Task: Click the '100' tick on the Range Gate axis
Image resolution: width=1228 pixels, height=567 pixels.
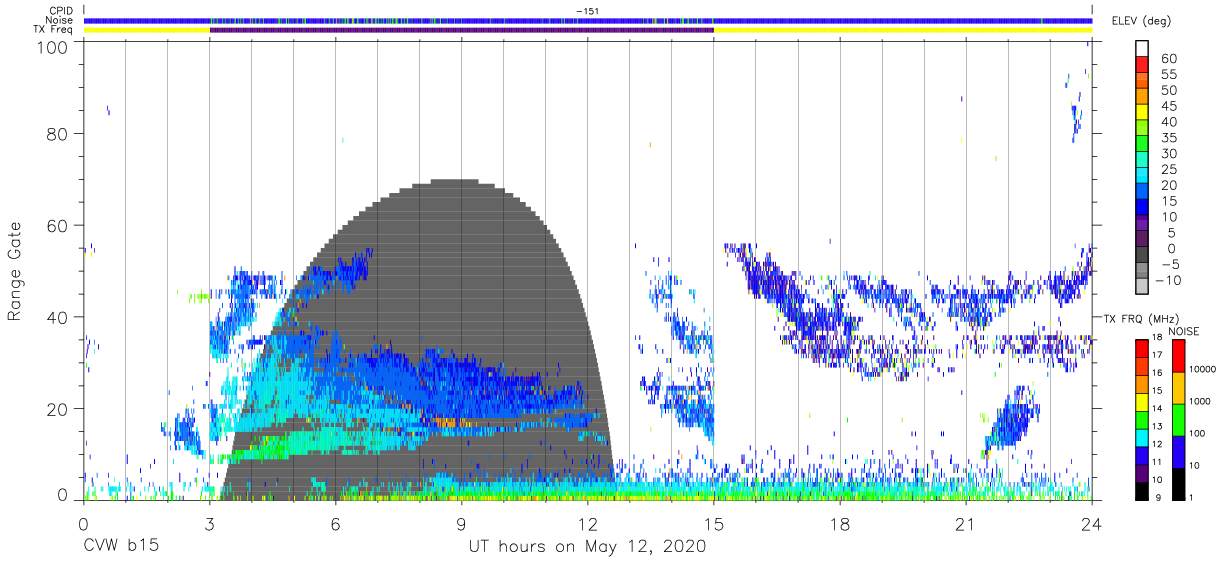Action: pos(54,48)
